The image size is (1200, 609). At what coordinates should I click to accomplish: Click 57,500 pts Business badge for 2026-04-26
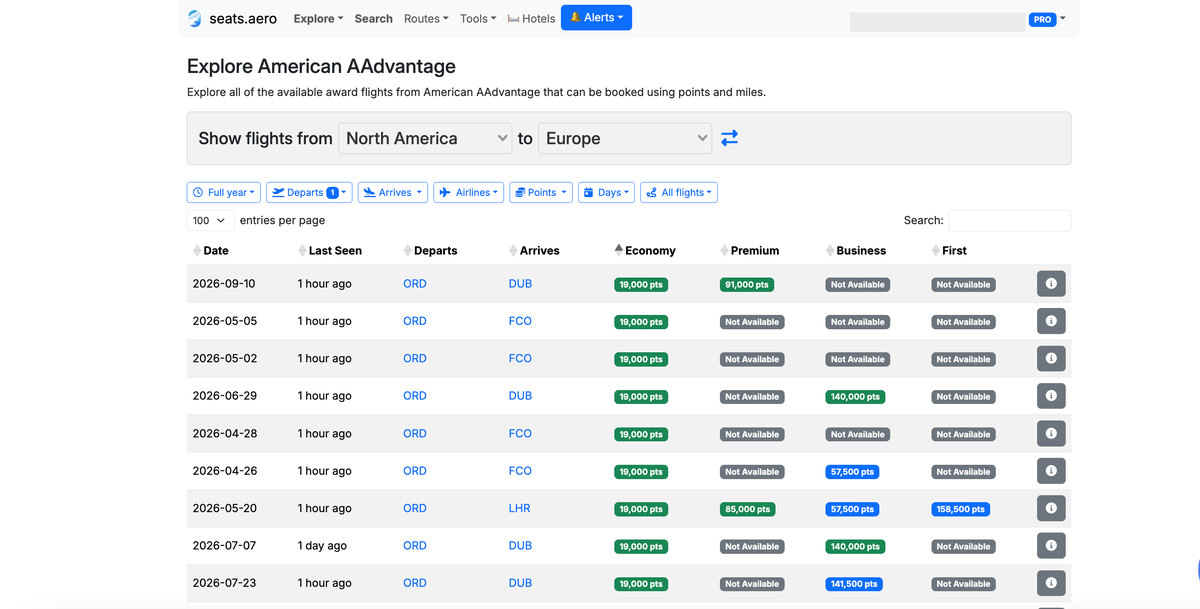point(853,472)
